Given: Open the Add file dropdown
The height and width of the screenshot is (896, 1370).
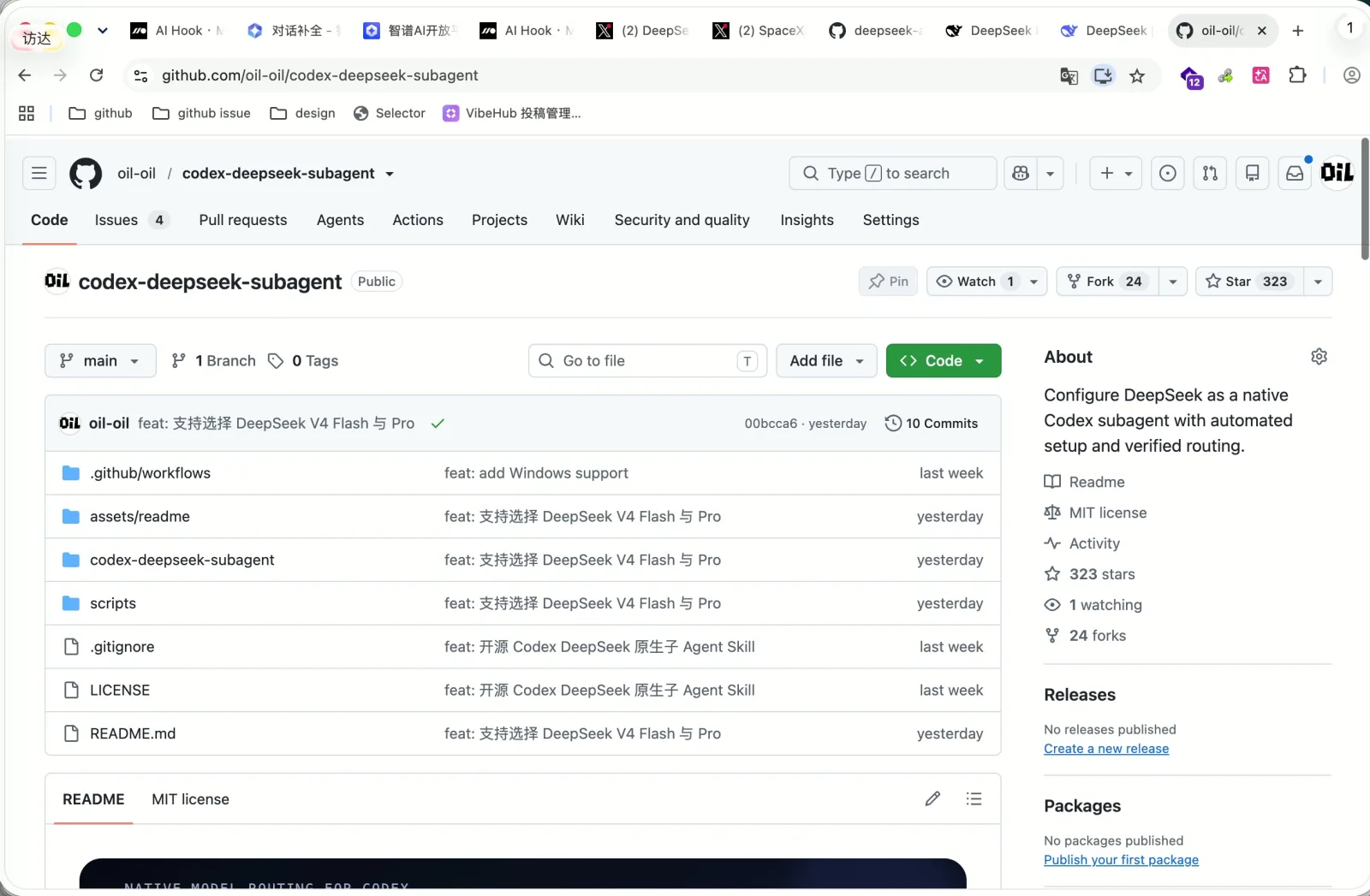Looking at the screenshot, I should [826, 361].
